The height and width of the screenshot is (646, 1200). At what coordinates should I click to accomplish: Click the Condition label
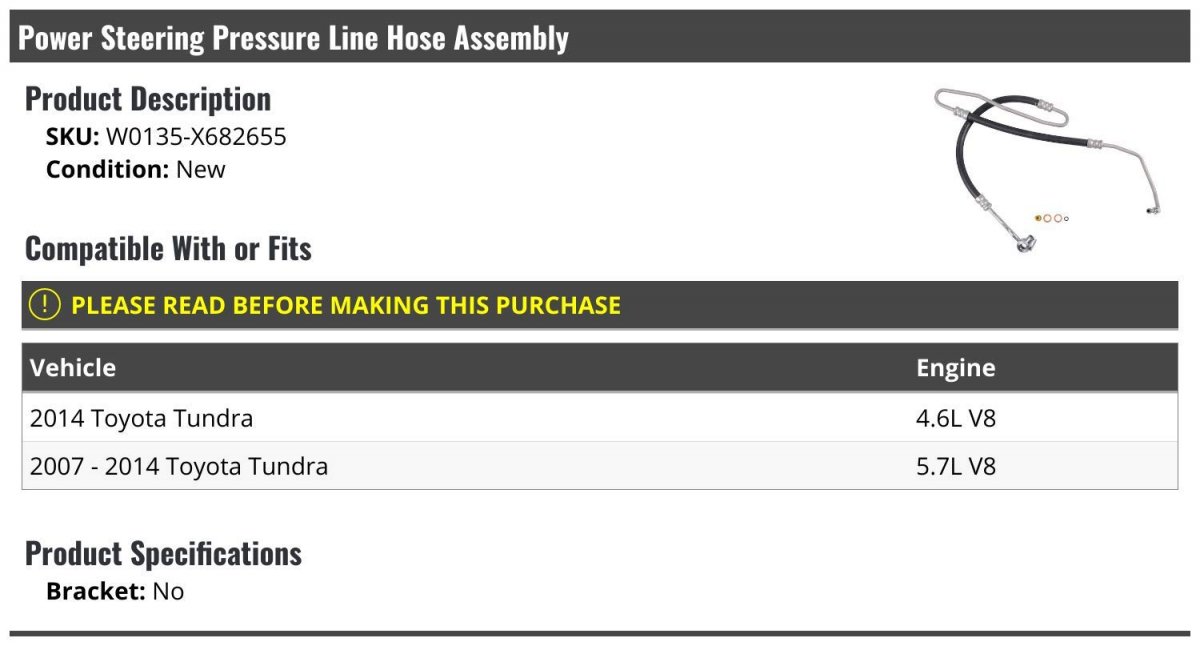click(x=107, y=169)
